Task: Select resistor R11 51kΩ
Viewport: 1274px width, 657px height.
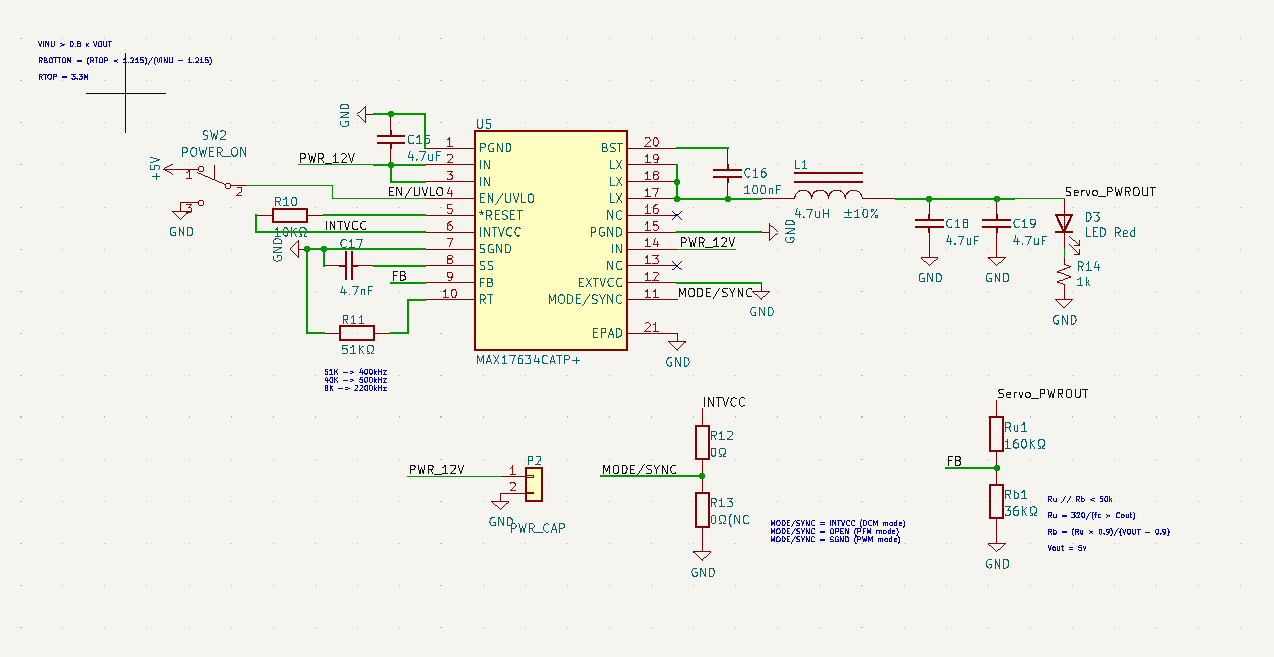Action: 357,332
